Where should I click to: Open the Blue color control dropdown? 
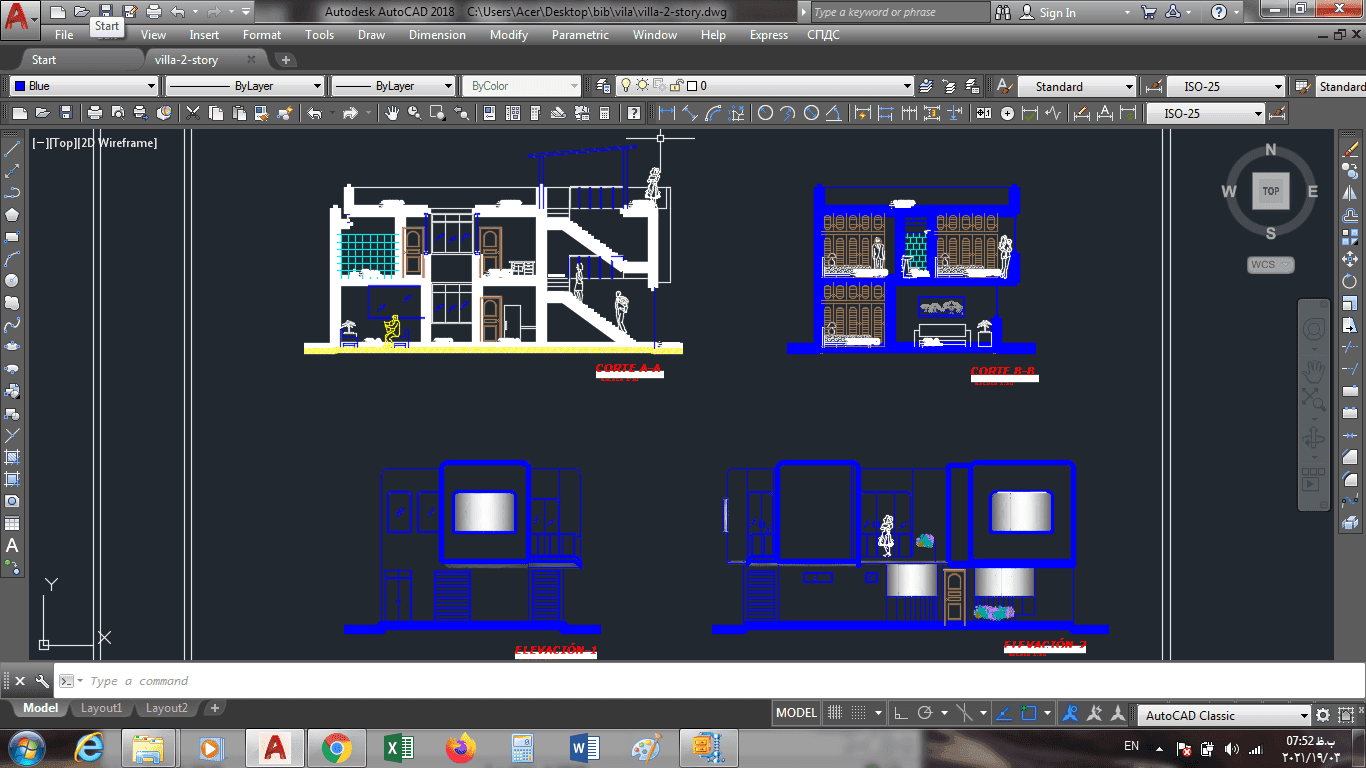point(84,86)
